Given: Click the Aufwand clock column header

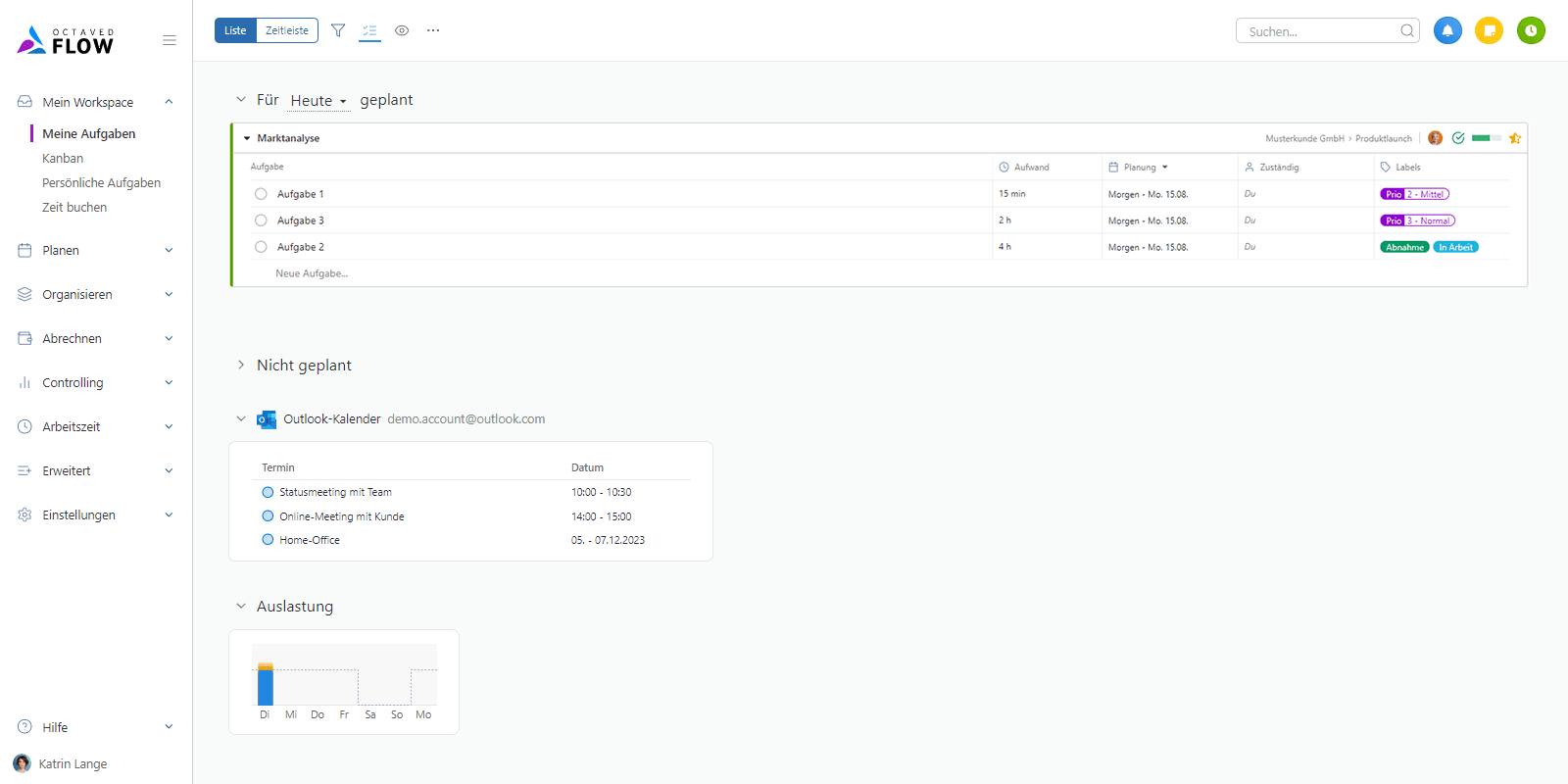Looking at the screenshot, I should coord(1024,167).
